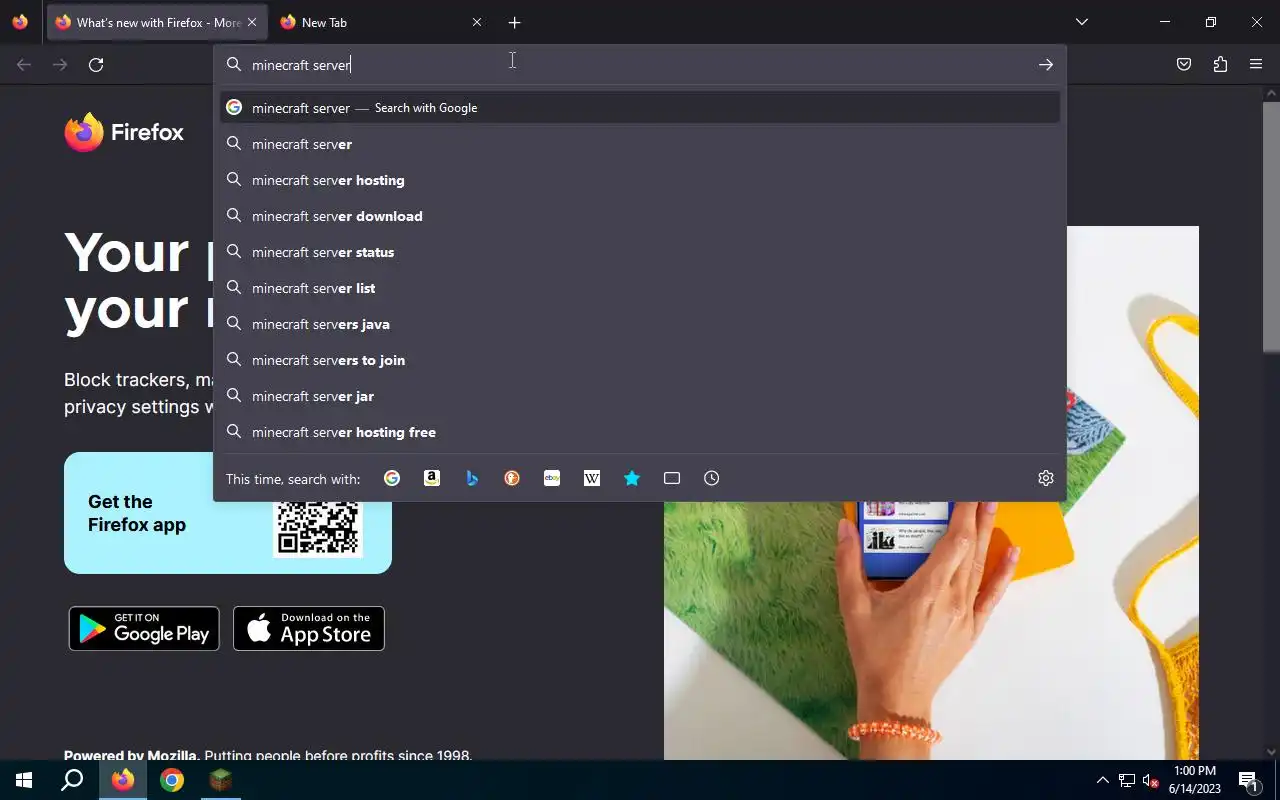Choose suggestion 'minecraft server hosting free'
The width and height of the screenshot is (1280, 800).
coord(640,432)
